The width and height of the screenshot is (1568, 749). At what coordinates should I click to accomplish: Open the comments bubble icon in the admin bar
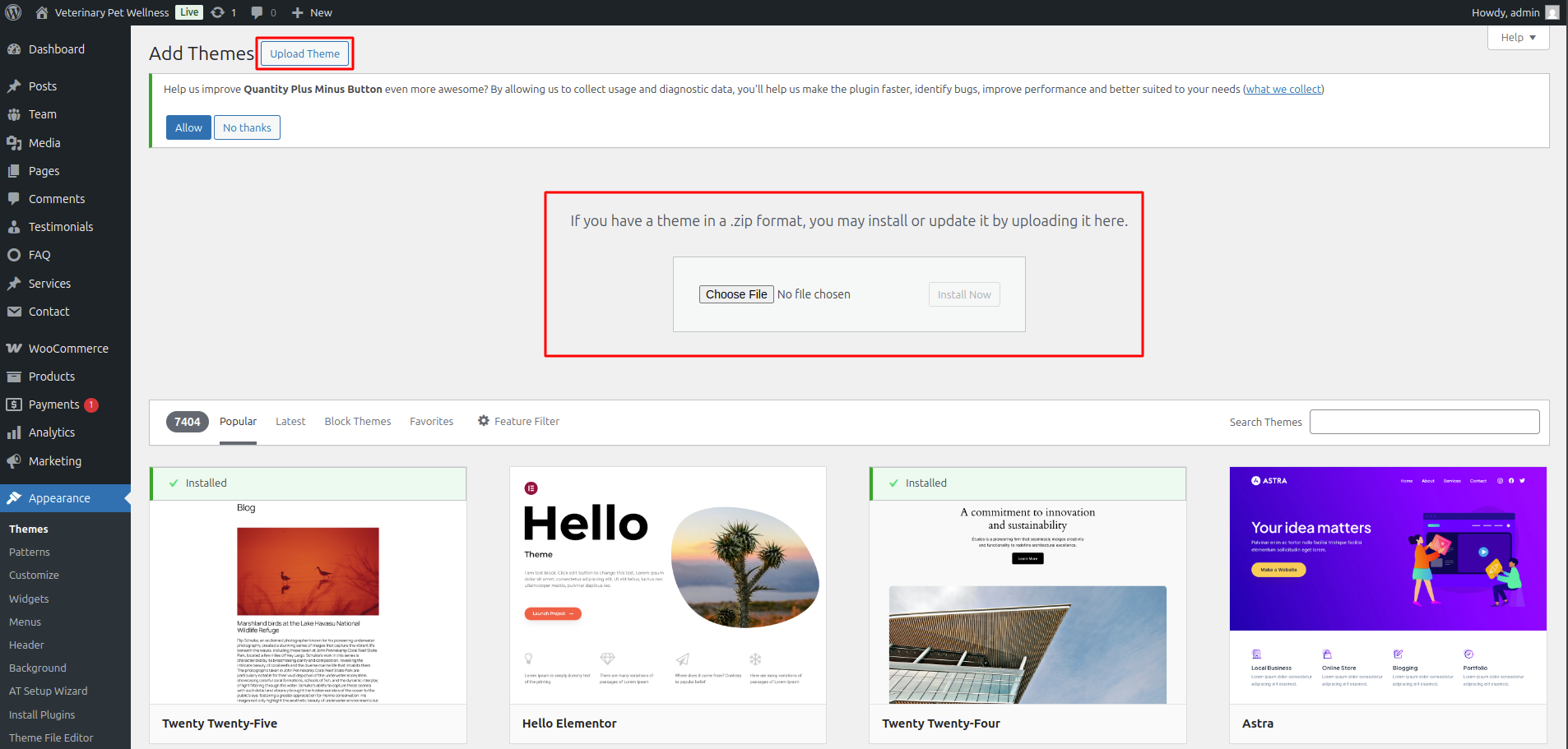click(x=257, y=12)
